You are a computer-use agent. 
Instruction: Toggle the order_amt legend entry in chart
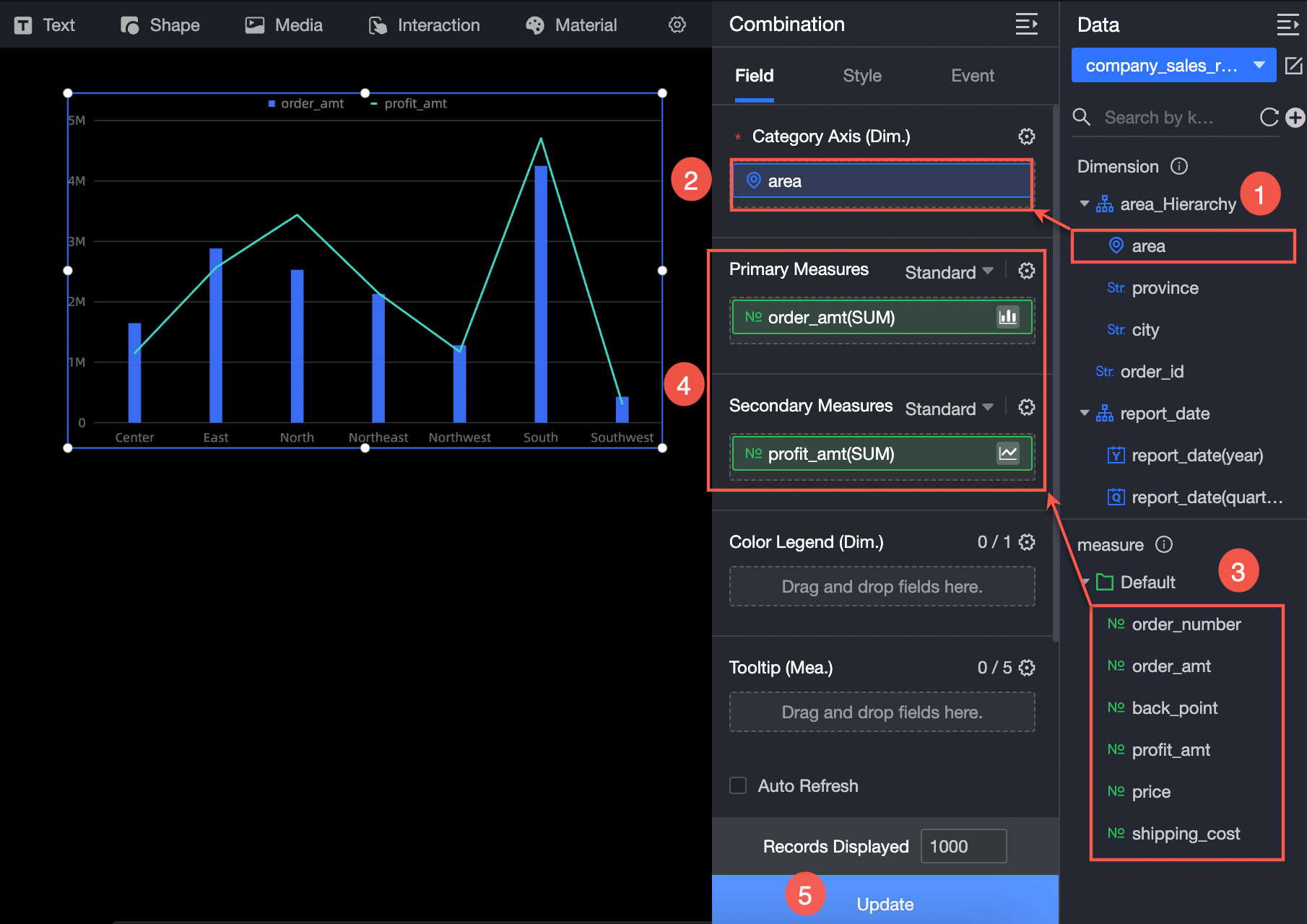point(306,103)
